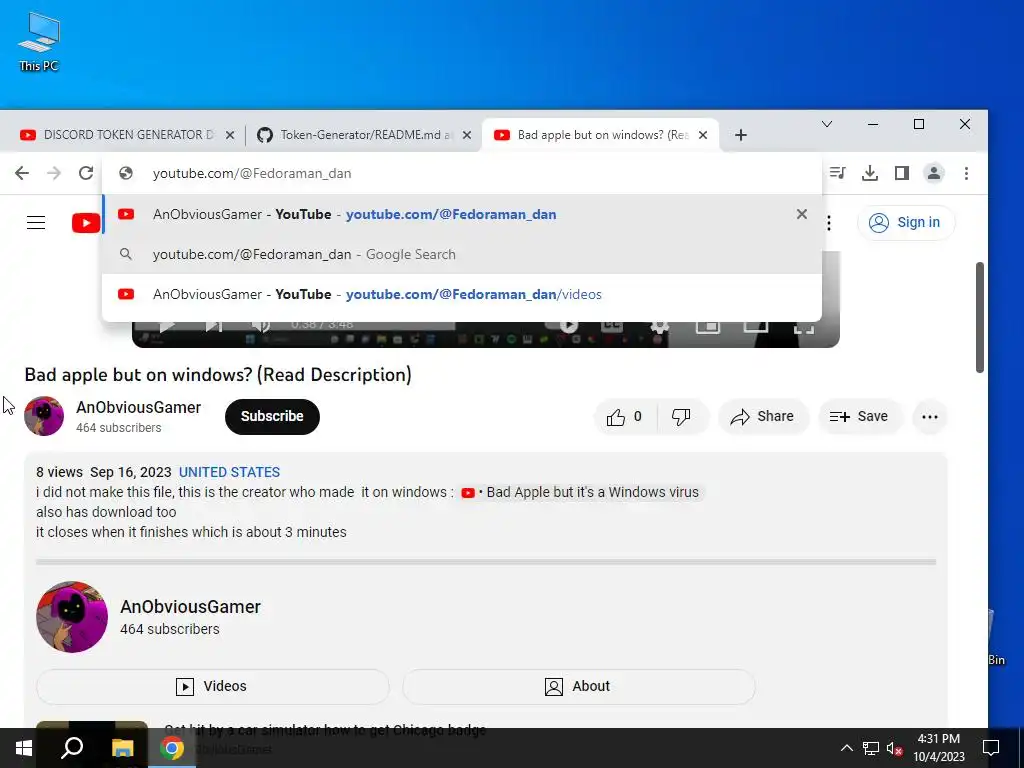This screenshot has width=1024, height=768.
Task: Click the page vertical scrollbar
Action: (980, 317)
